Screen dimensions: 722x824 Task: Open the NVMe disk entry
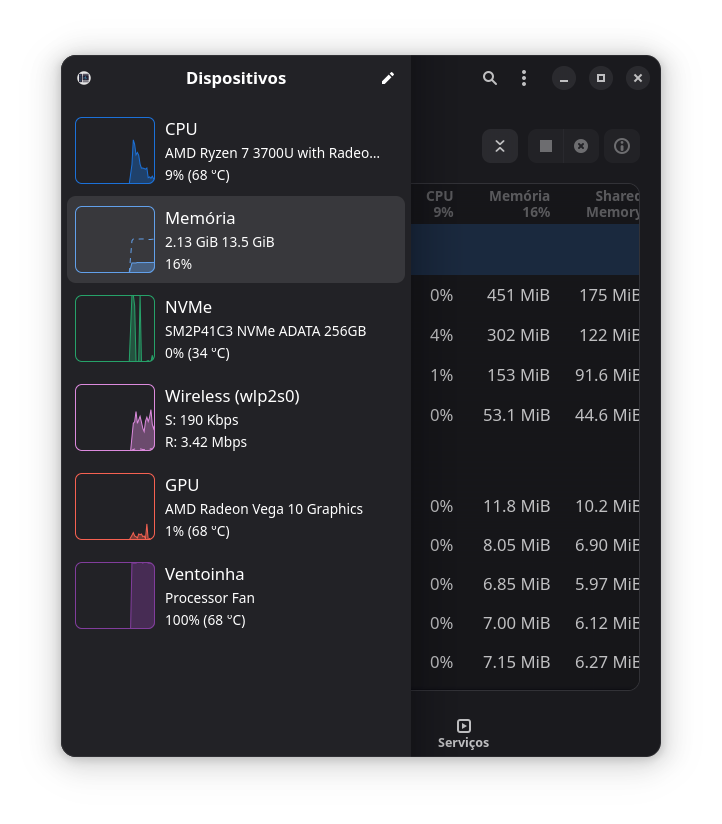point(236,329)
